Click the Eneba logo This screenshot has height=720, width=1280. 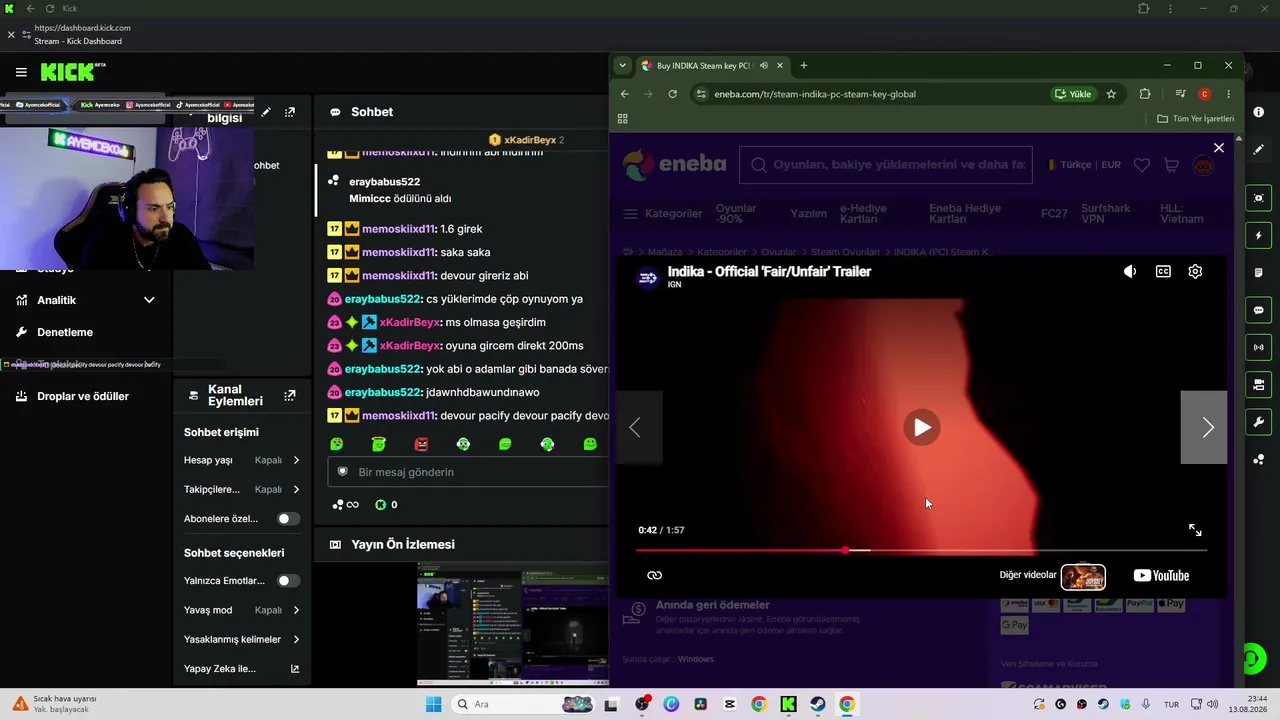[x=674, y=164]
